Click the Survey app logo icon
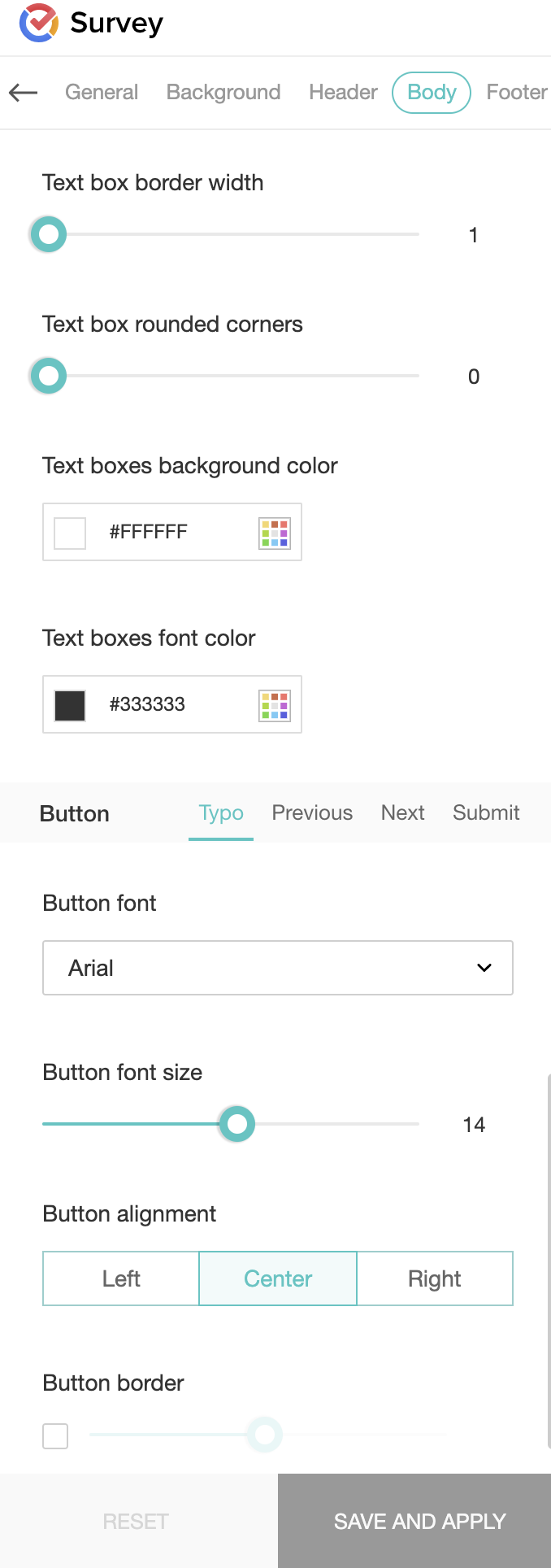The width and height of the screenshot is (551, 1568). click(38, 23)
